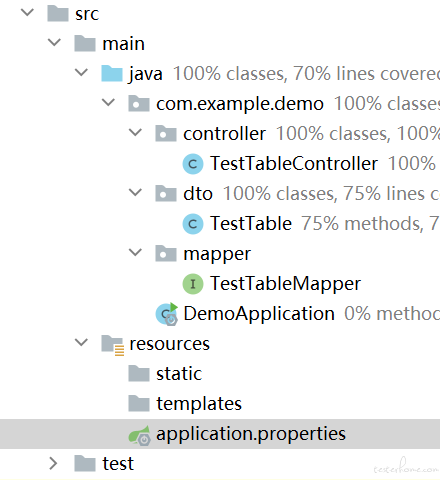440x480 pixels.
Task: Select the static folder
Action: pyautogui.click(x=179, y=374)
